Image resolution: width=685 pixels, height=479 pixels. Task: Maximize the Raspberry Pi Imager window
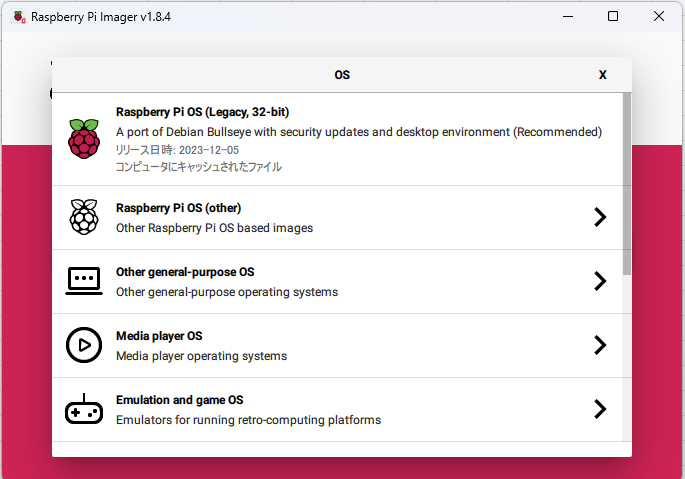pyautogui.click(x=613, y=17)
